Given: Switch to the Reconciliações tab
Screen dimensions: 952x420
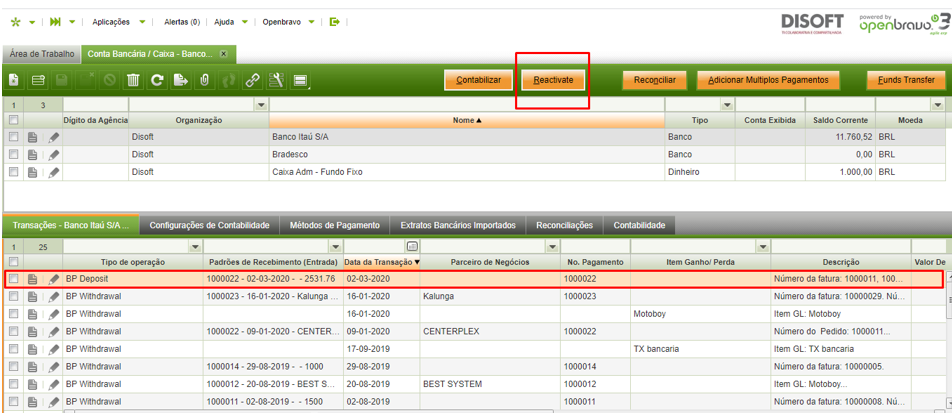Looking at the screenshot, I should coord(566,225).
